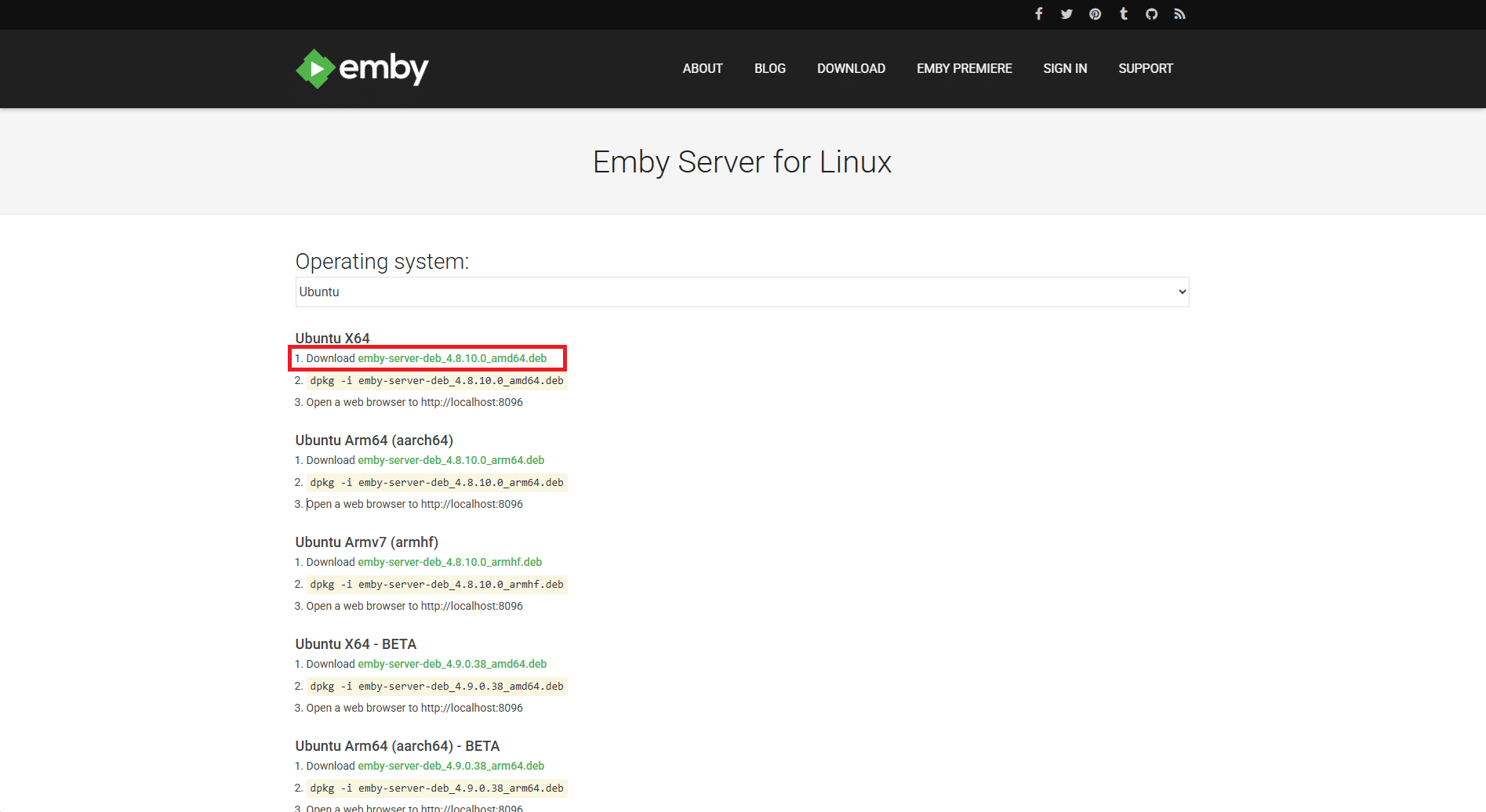Screen dimensions: 1486x812
Task: Click the Ubuntu X64 - BETA heading
Action: 356,644
